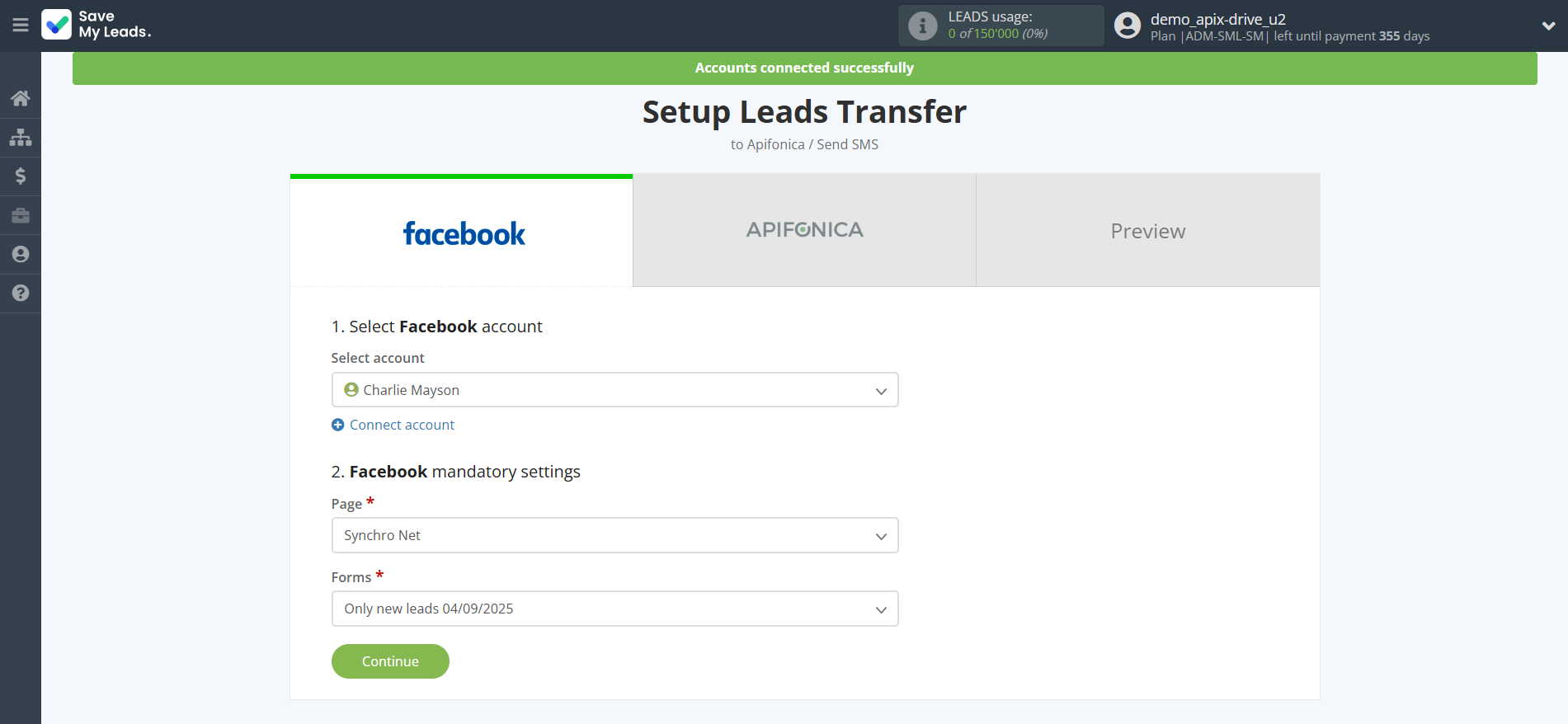Open the connections sitemap sidebar icon
The height and width of the screenshot is (724, 1568).
pyautogui.click(x=21, y=137)
